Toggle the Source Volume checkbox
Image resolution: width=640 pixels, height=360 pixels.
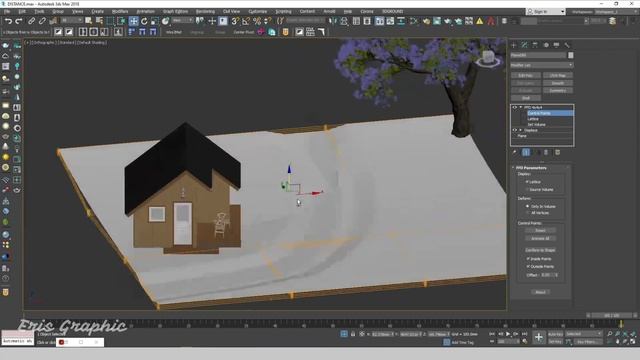(x=527, y=189)
